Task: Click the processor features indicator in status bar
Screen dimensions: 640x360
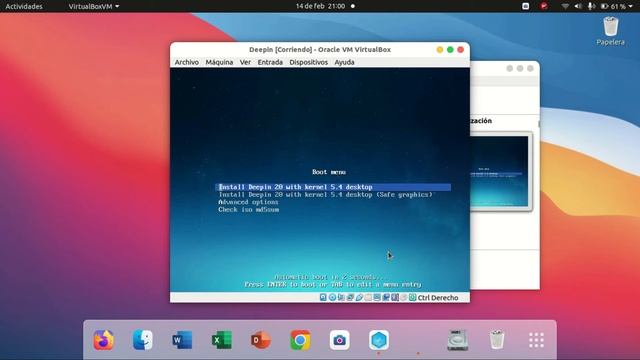Action: coord(395,298)
